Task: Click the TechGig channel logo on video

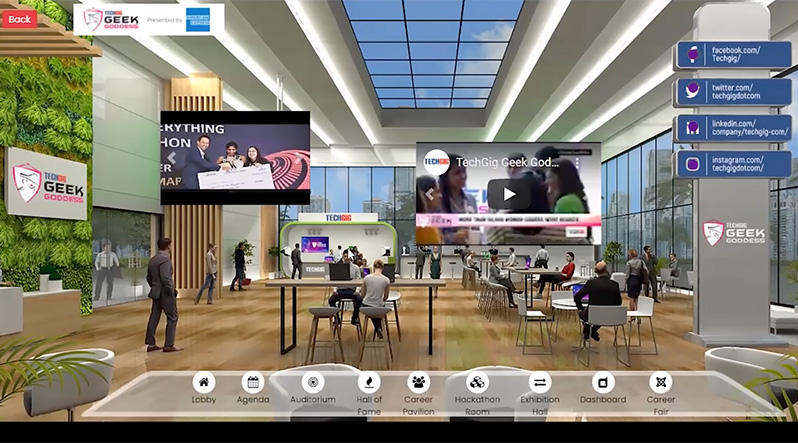Action: [x=436, y=162]
